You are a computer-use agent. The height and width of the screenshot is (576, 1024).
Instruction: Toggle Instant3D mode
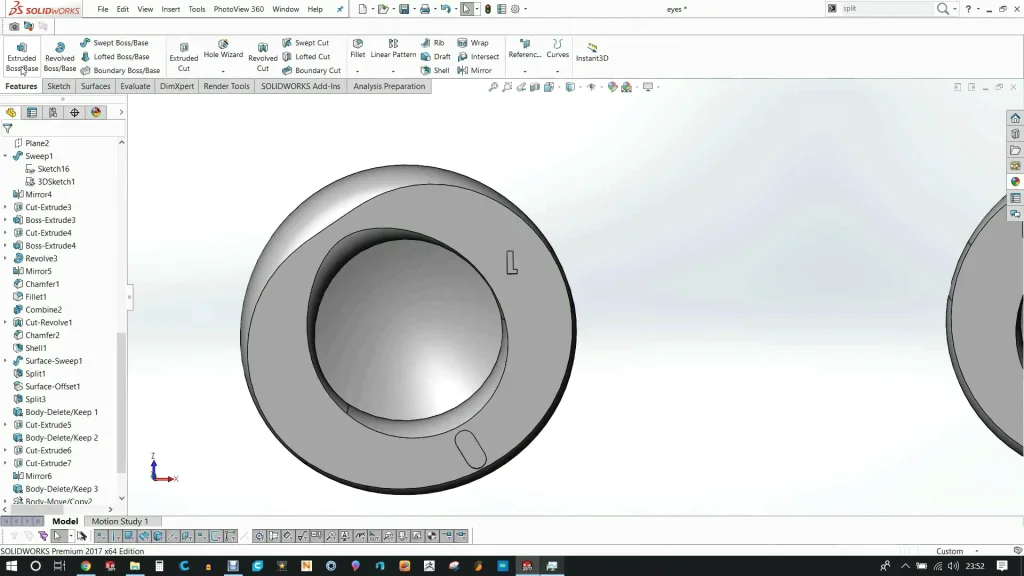point(592,51)
